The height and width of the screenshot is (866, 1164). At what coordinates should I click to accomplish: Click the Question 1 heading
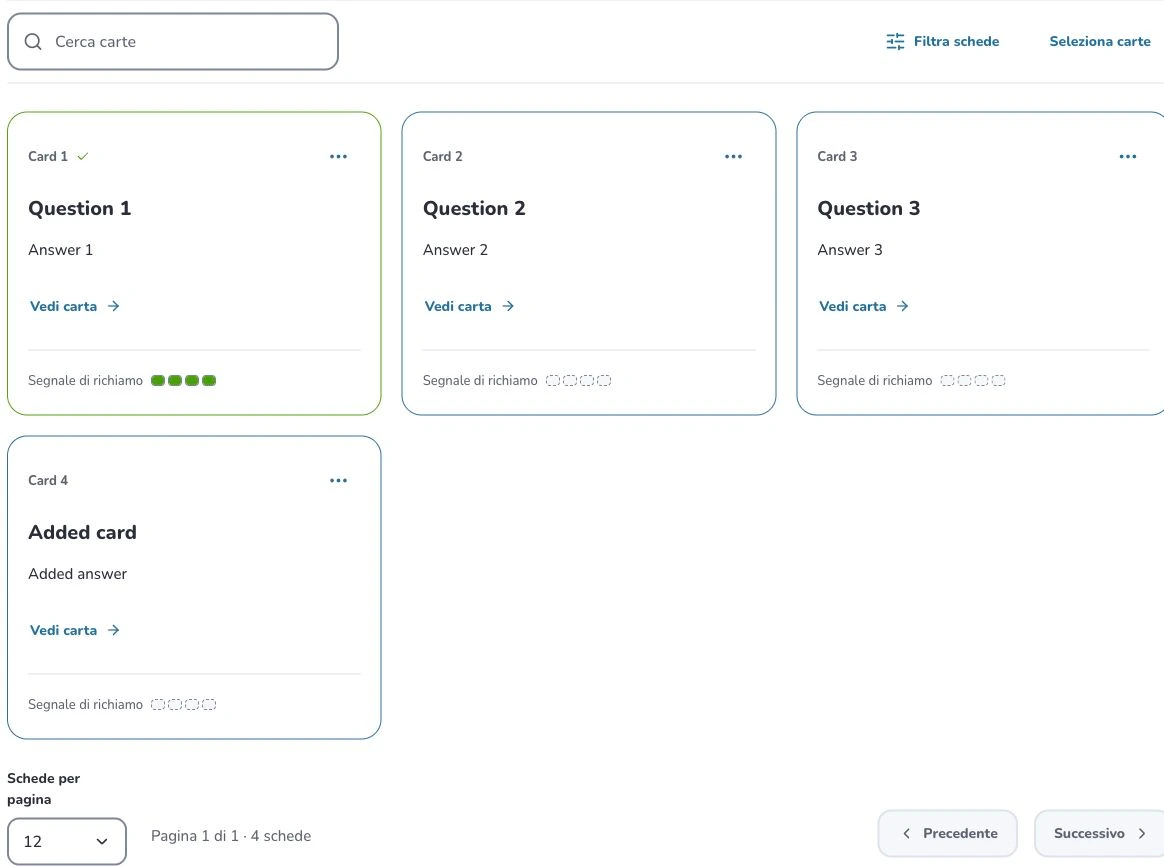[x=79, y=209]
